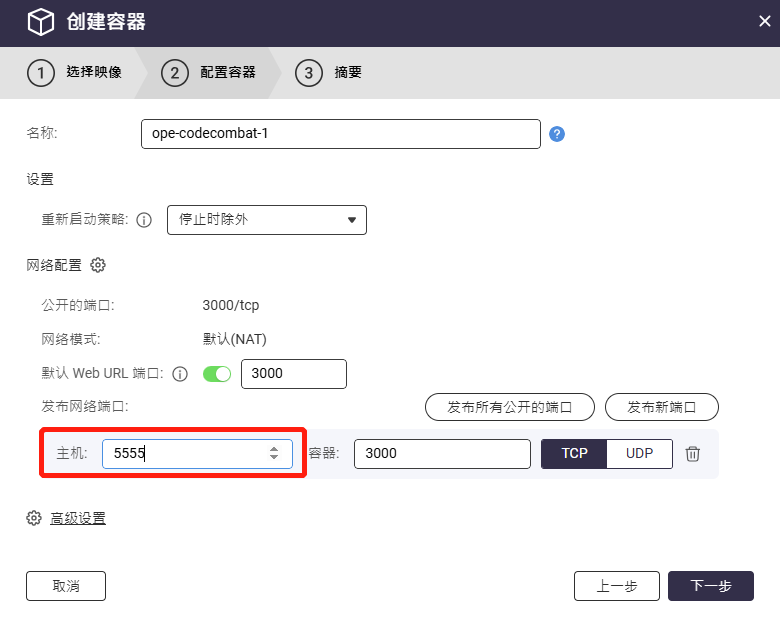Open network settings gear beside 网络配置
The height and width of the screenshot is (623, 780).
coord(98,265)
